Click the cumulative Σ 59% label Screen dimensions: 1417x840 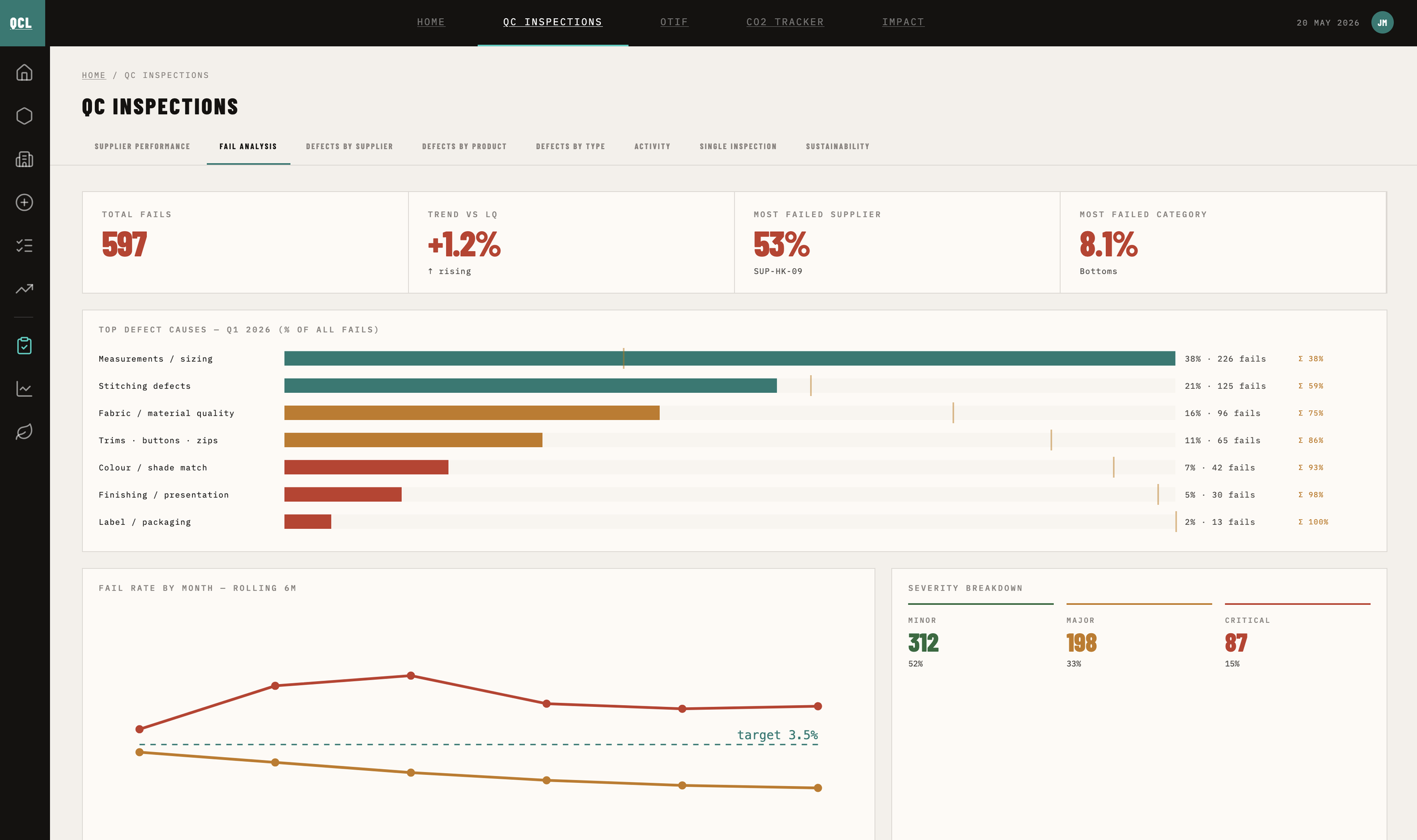pos(1310,386)
